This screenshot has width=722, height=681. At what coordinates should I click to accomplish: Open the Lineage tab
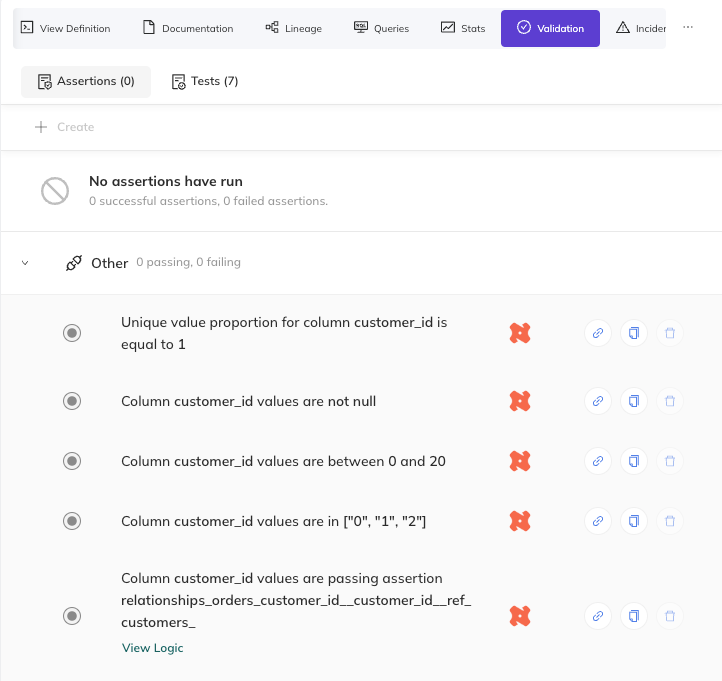coord(293,29)
